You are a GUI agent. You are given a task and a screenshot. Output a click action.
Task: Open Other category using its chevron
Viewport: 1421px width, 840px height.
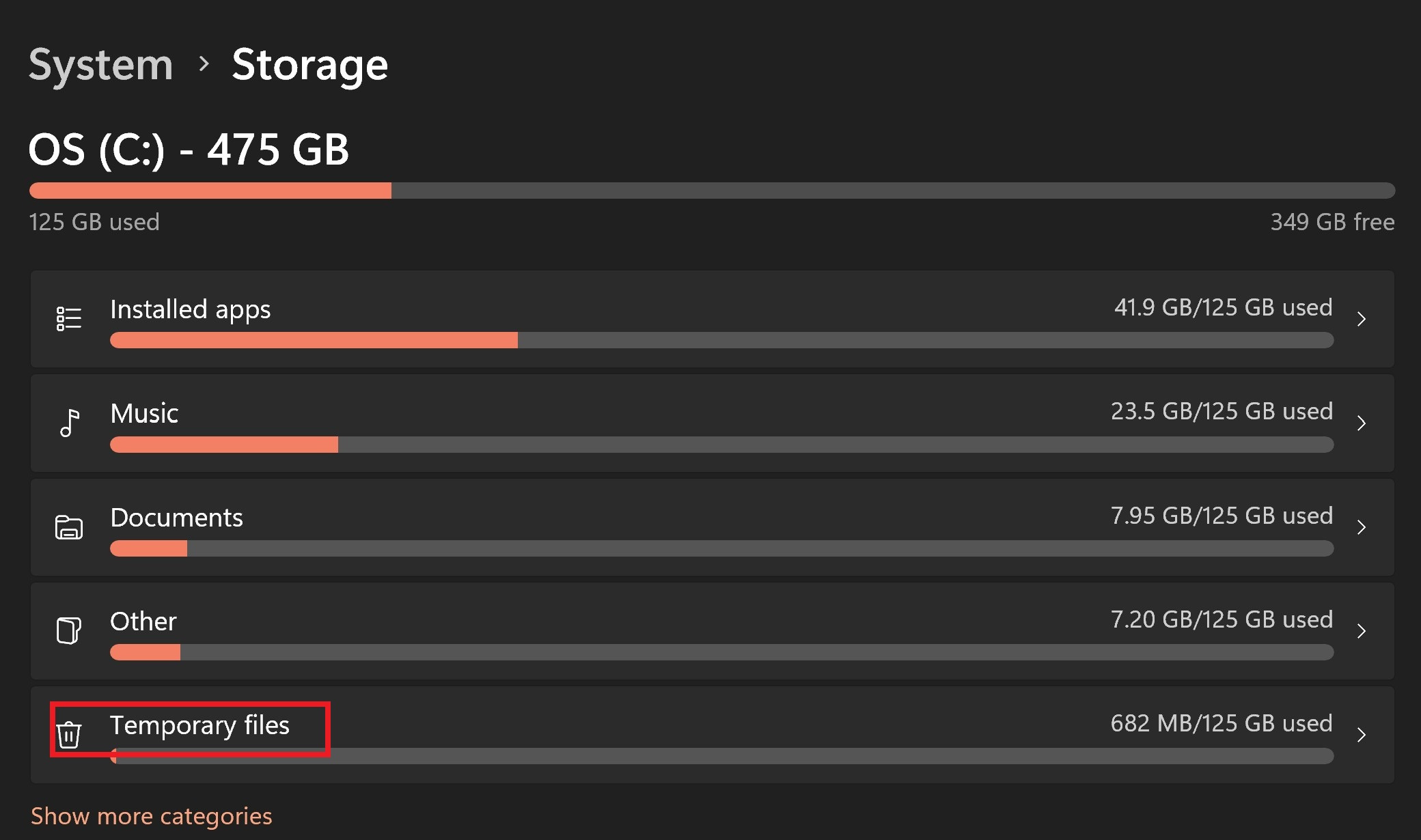click(x=1362, y=631)
